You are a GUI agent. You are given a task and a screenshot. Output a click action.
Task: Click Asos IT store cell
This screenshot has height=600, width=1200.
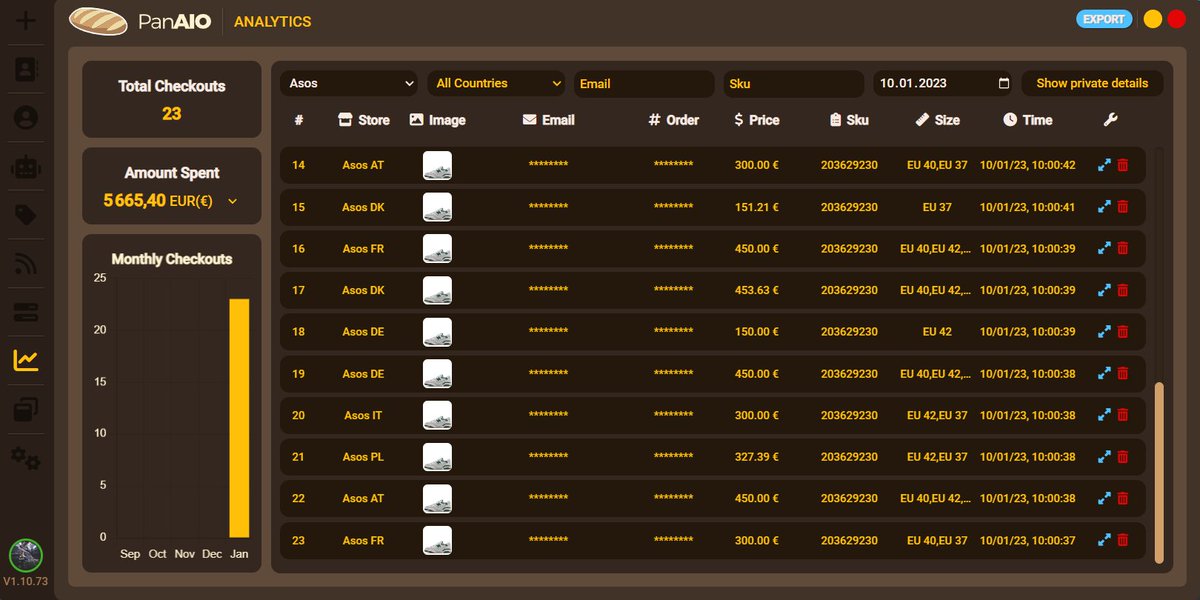pyautogui.click(x=363, y=415)
